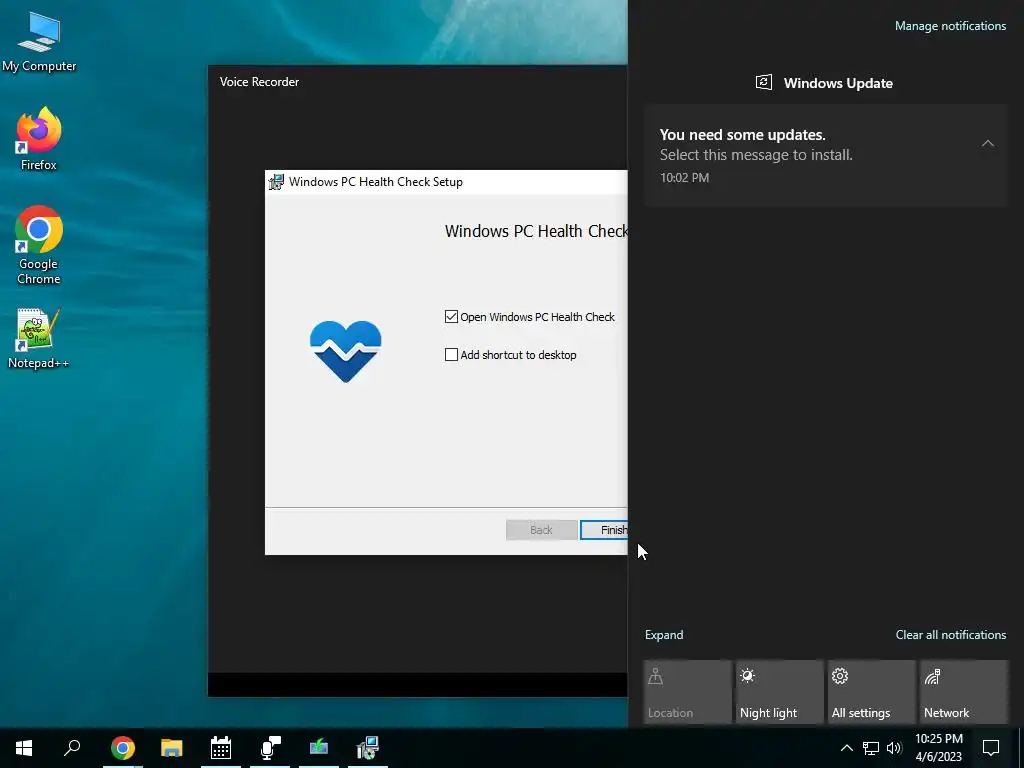The height and width of the screenshot is (768, 1024).
Task: Click the taskbar icon with the green arrow
Action: point(319,748)
